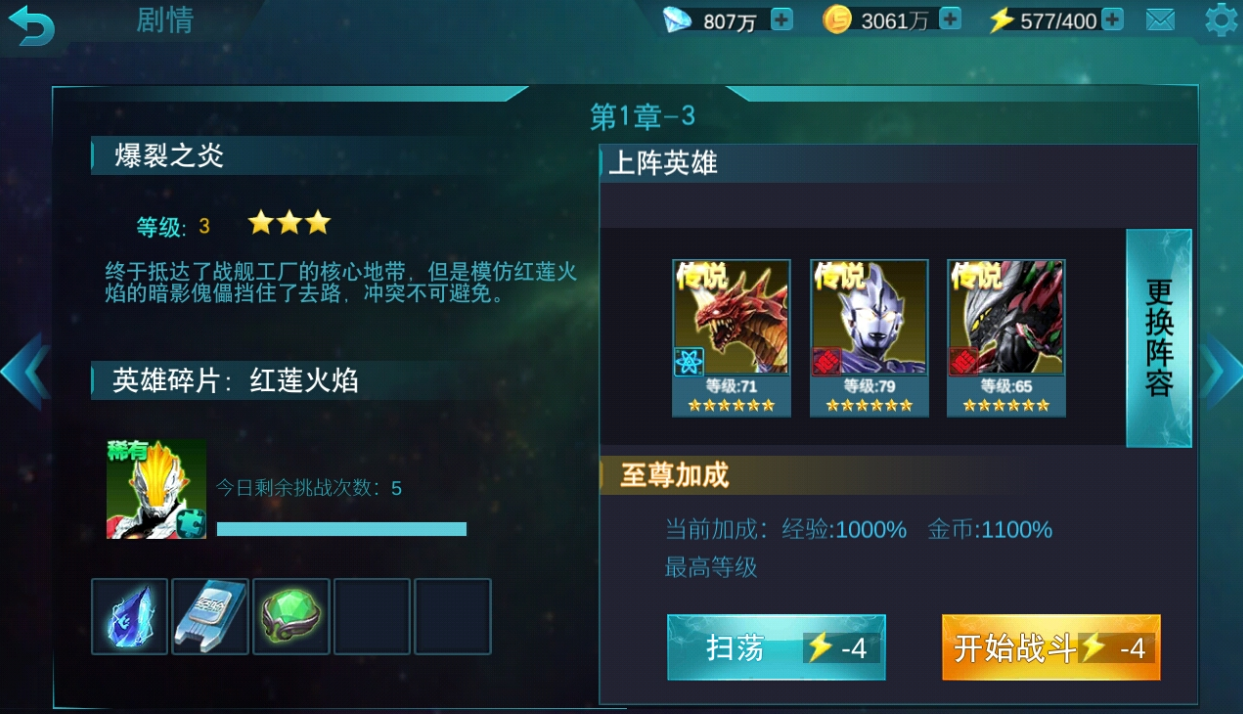Tap the back arrow icon

(x=31, y=24)
